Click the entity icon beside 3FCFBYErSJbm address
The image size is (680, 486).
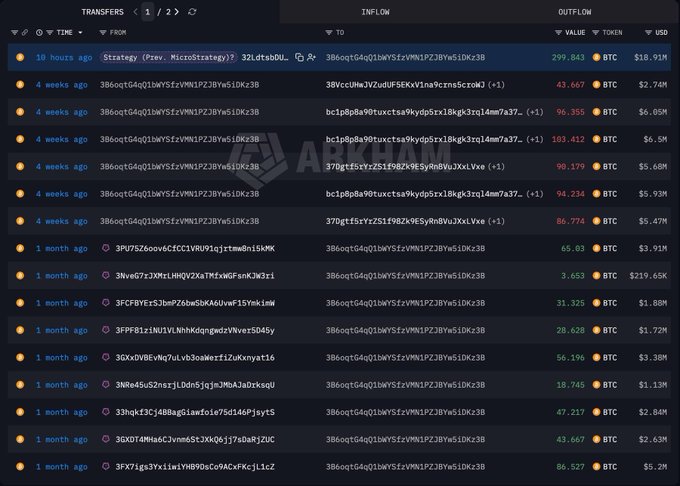tap(105, 303)
